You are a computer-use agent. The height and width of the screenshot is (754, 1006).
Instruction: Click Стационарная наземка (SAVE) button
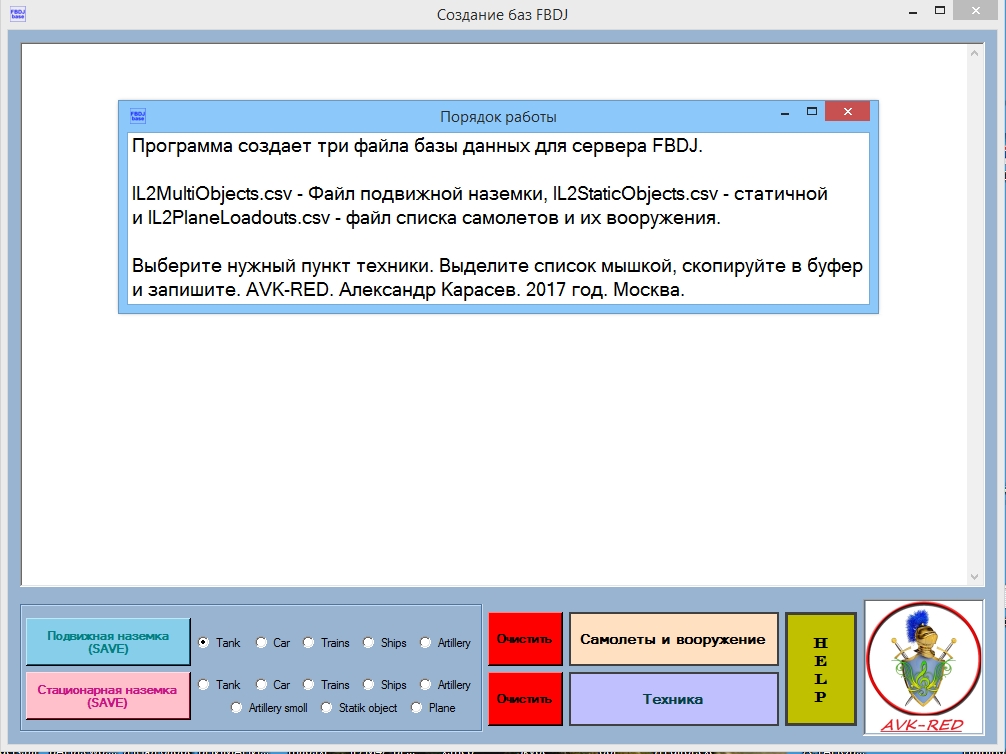108,696
